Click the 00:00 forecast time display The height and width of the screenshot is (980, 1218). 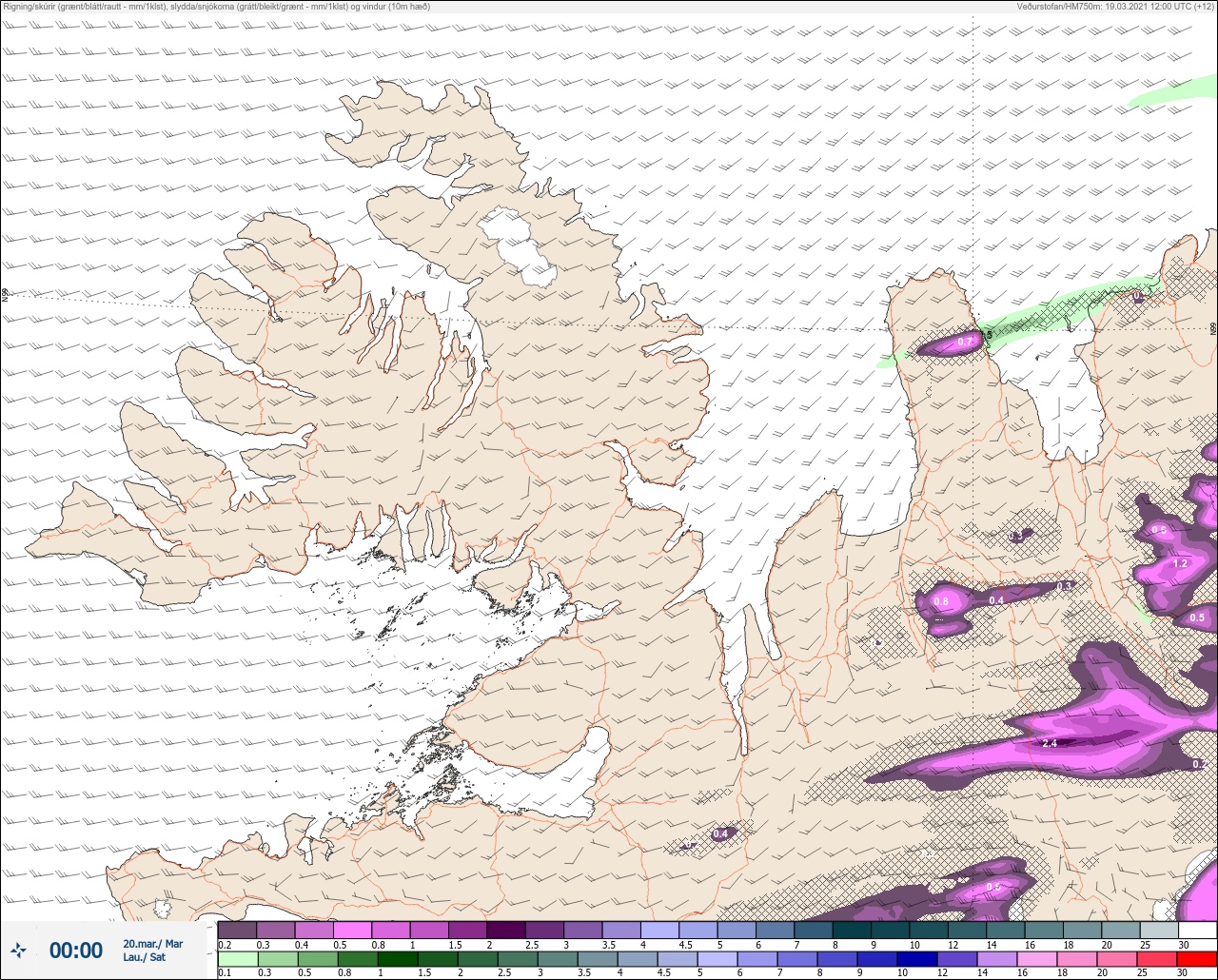(76, 951)
